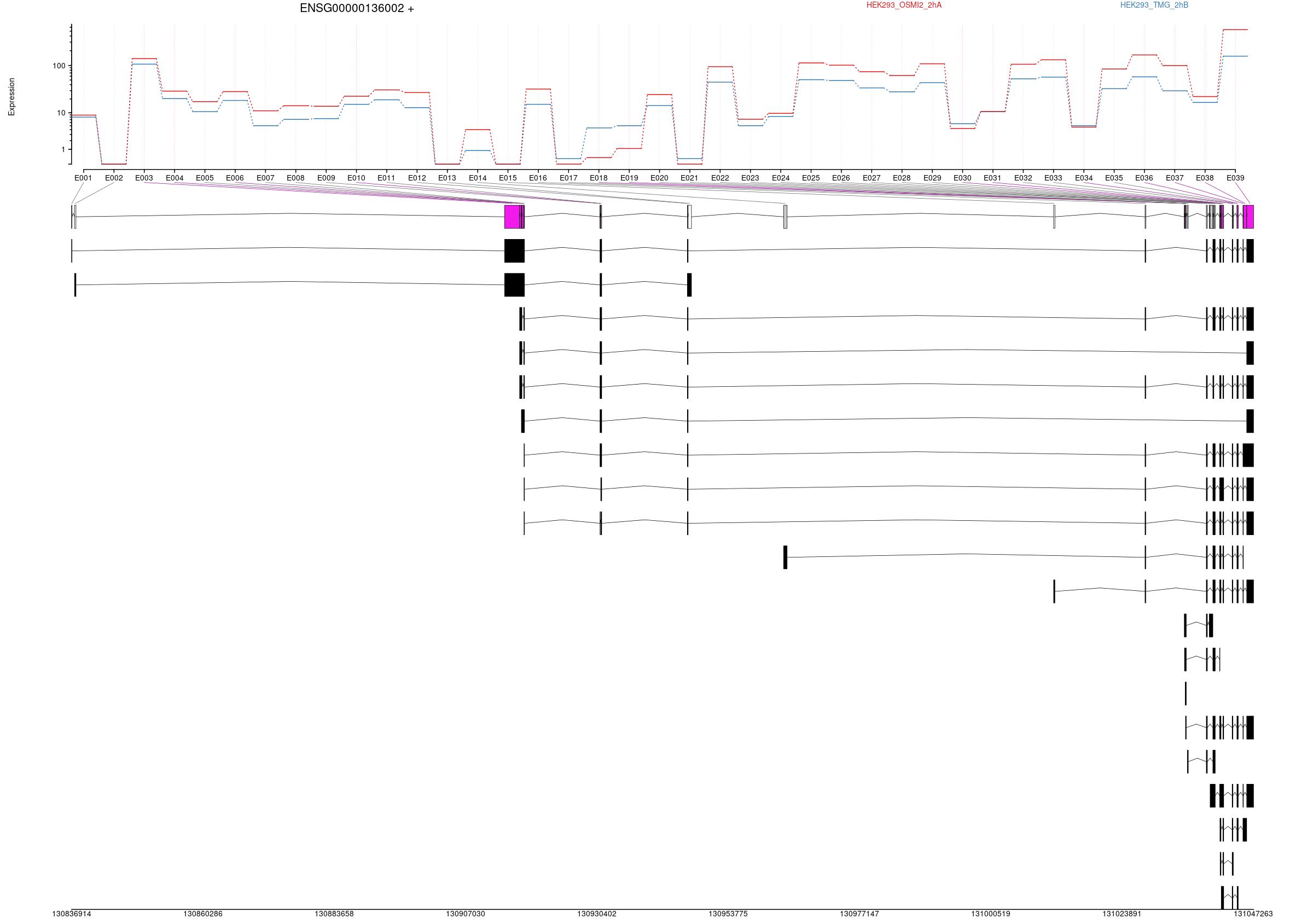Click genomic coordinate 130953775

pos(728,914)
